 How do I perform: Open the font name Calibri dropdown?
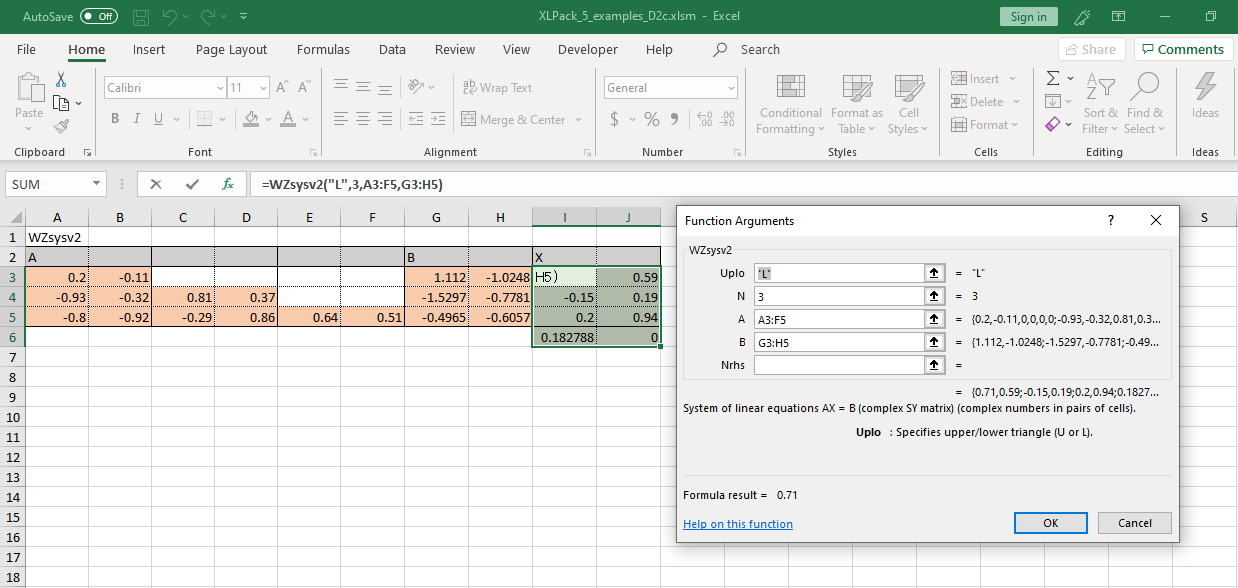point(219,88)
